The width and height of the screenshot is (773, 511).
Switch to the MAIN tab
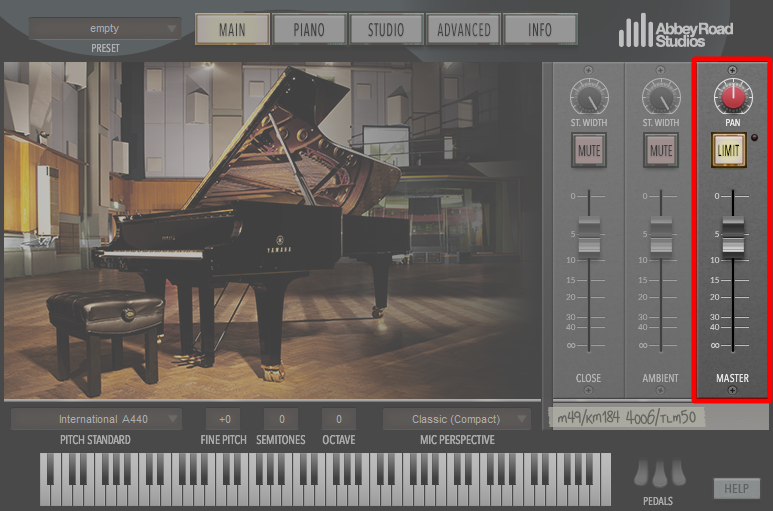tap(232, 30)
